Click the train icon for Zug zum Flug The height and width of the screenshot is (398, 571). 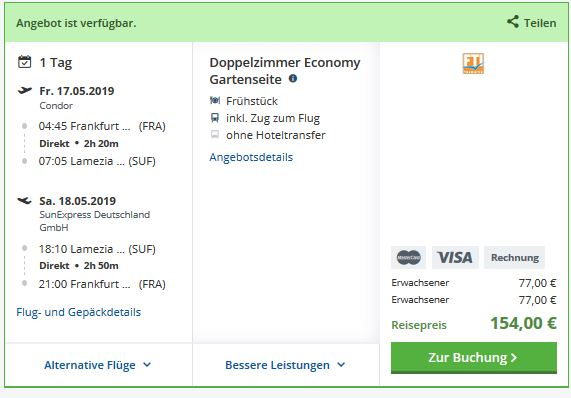point(215,118)
